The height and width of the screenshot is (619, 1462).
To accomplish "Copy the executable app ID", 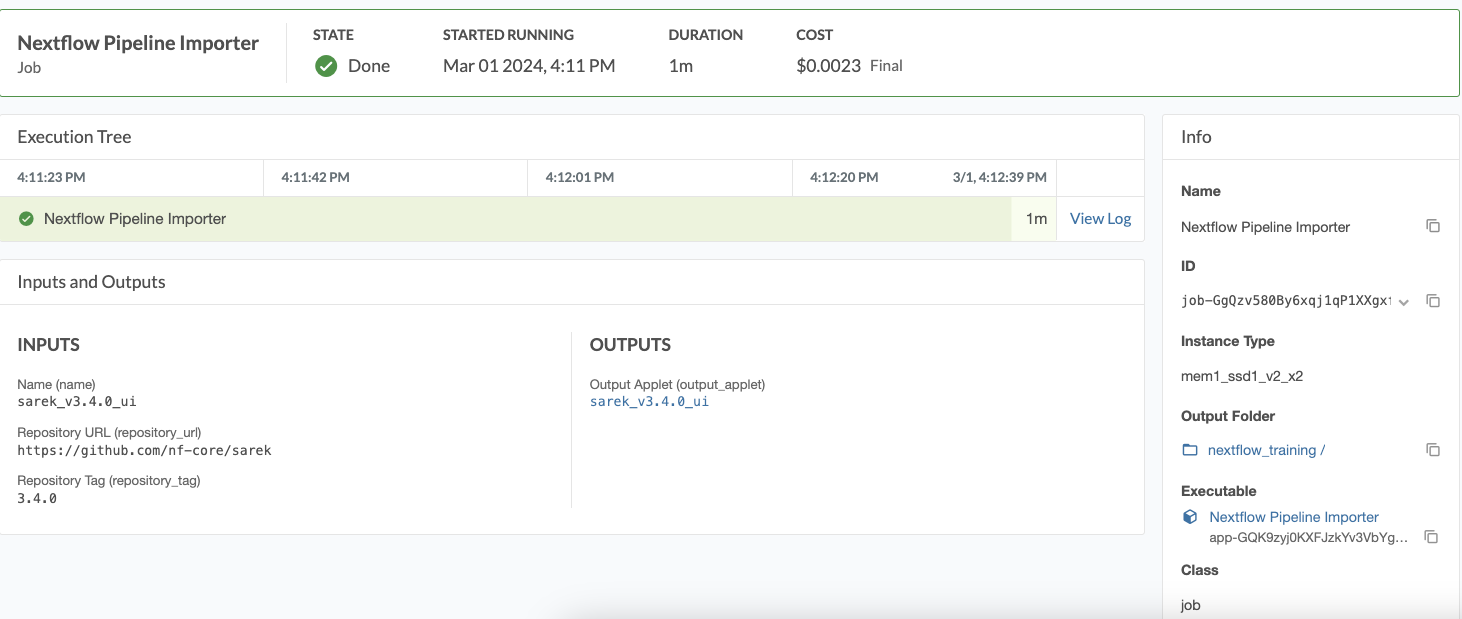I will click(x=1432, y=537).
